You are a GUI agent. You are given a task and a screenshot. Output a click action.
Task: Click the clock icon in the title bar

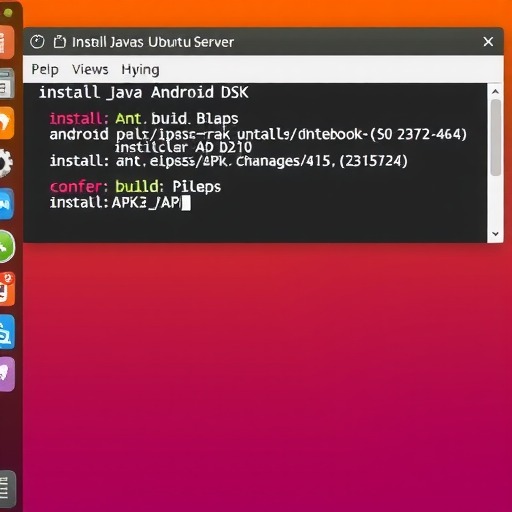[x=37, y=42]
